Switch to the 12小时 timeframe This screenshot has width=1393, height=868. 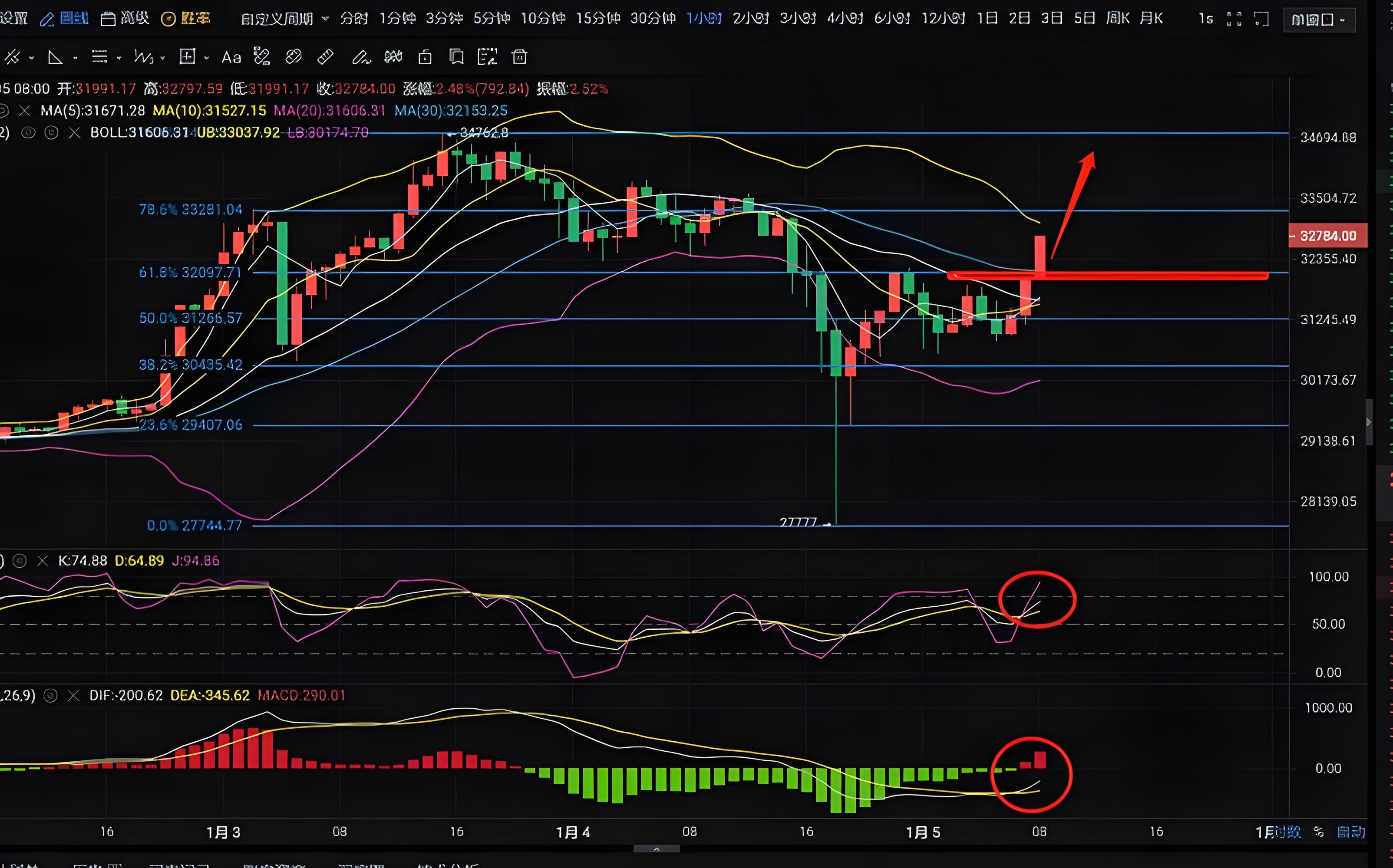click(x=944, y=18)
